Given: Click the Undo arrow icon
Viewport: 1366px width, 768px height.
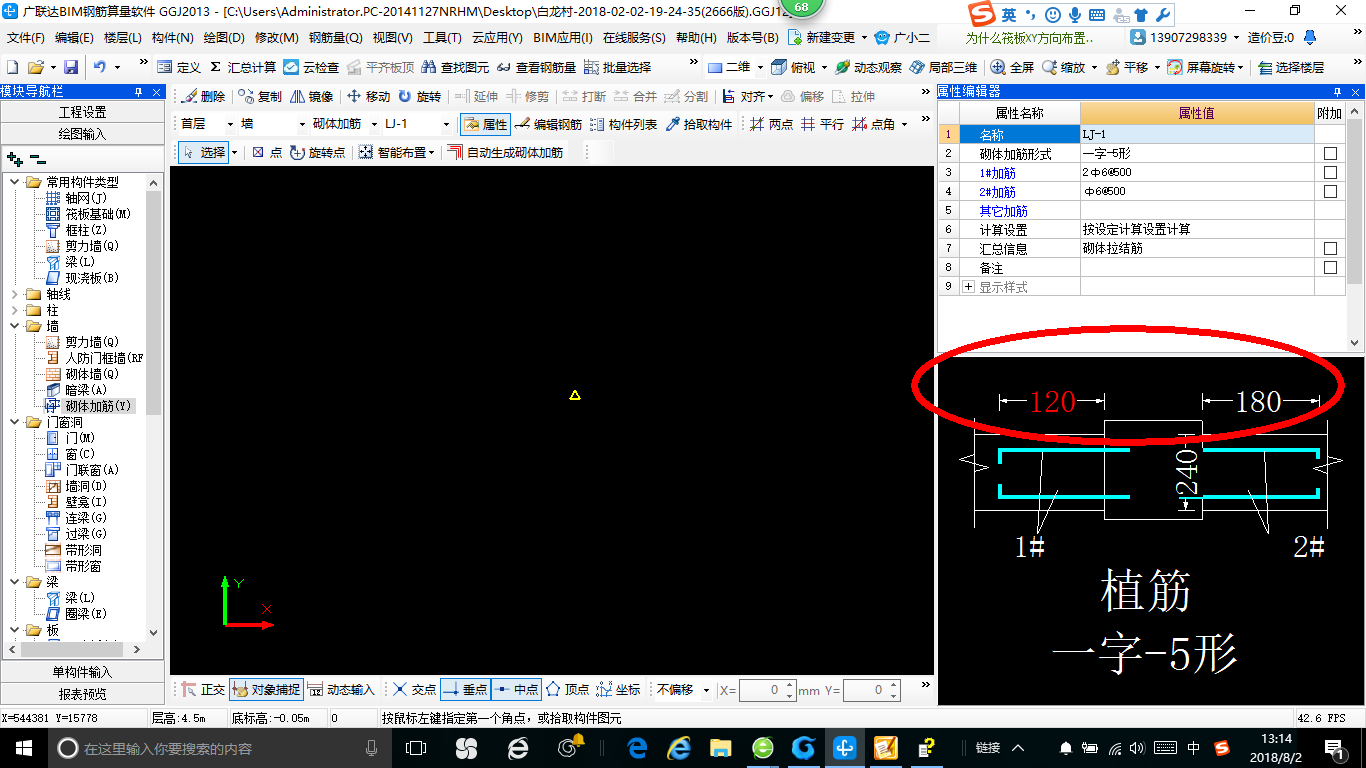Looking at the screenshot, I should tap(101, 67).
